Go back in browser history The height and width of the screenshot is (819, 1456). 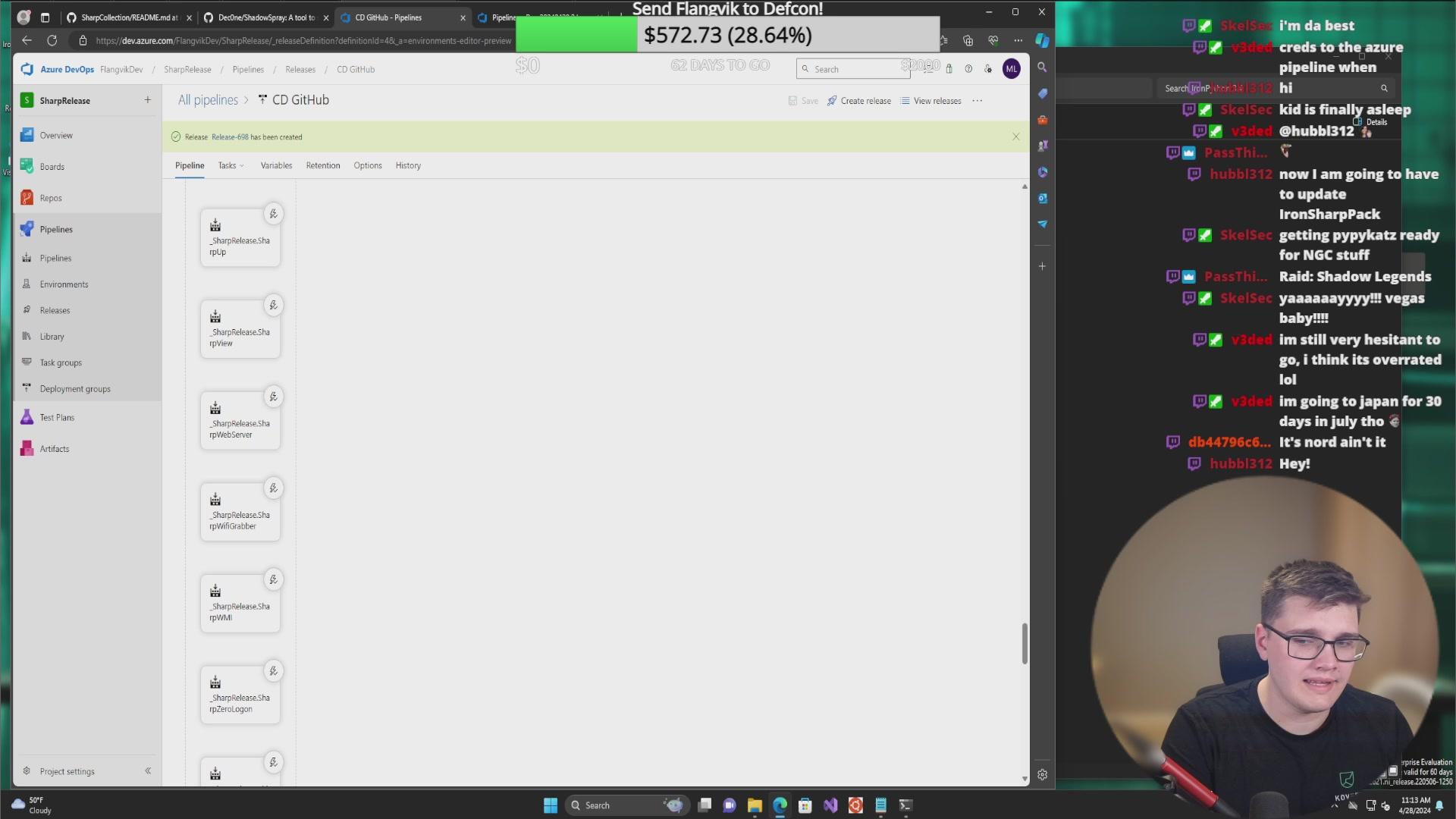point(27,40)
